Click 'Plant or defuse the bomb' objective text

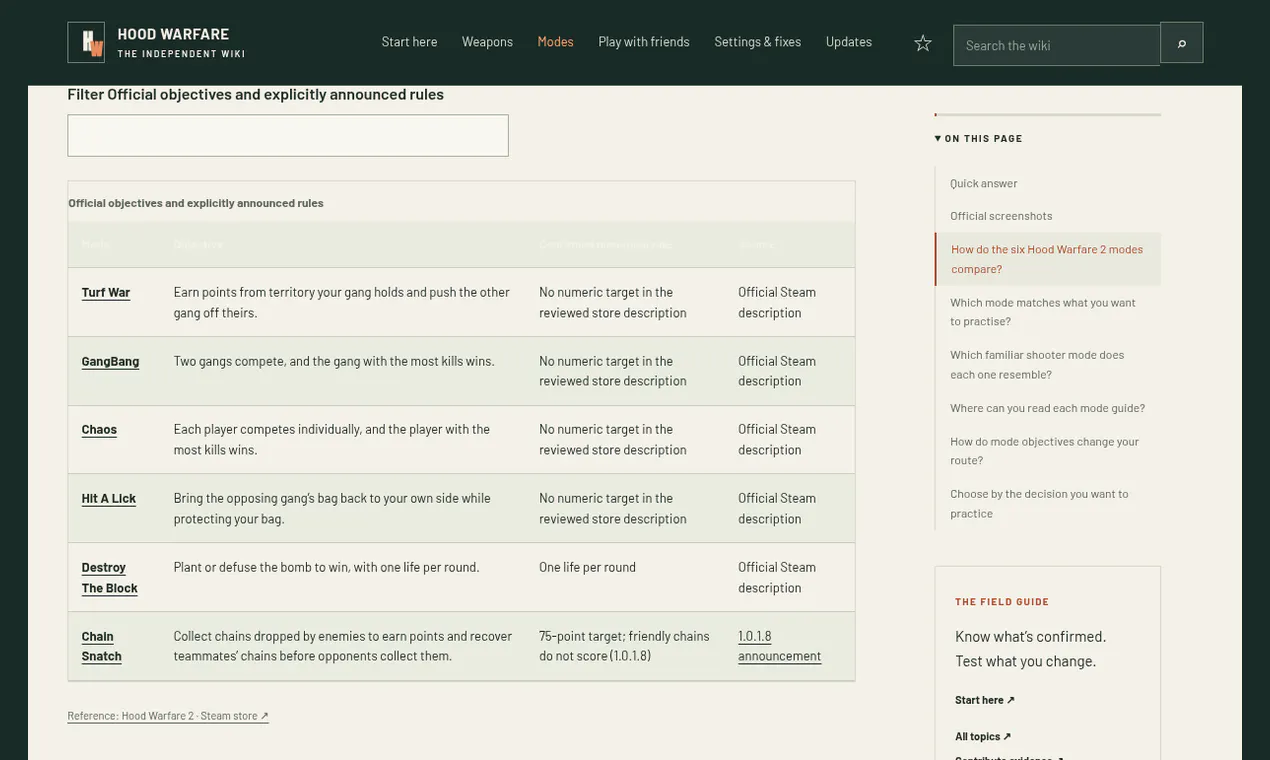327,567
